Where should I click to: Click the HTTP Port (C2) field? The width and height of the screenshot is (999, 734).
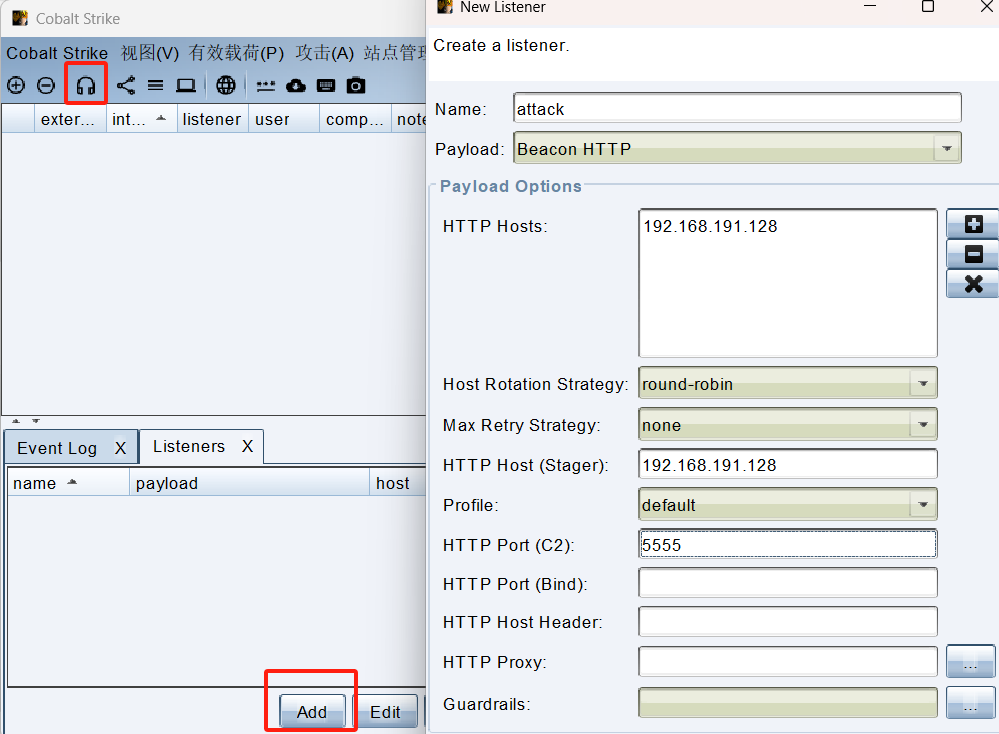tap(787, 544)
